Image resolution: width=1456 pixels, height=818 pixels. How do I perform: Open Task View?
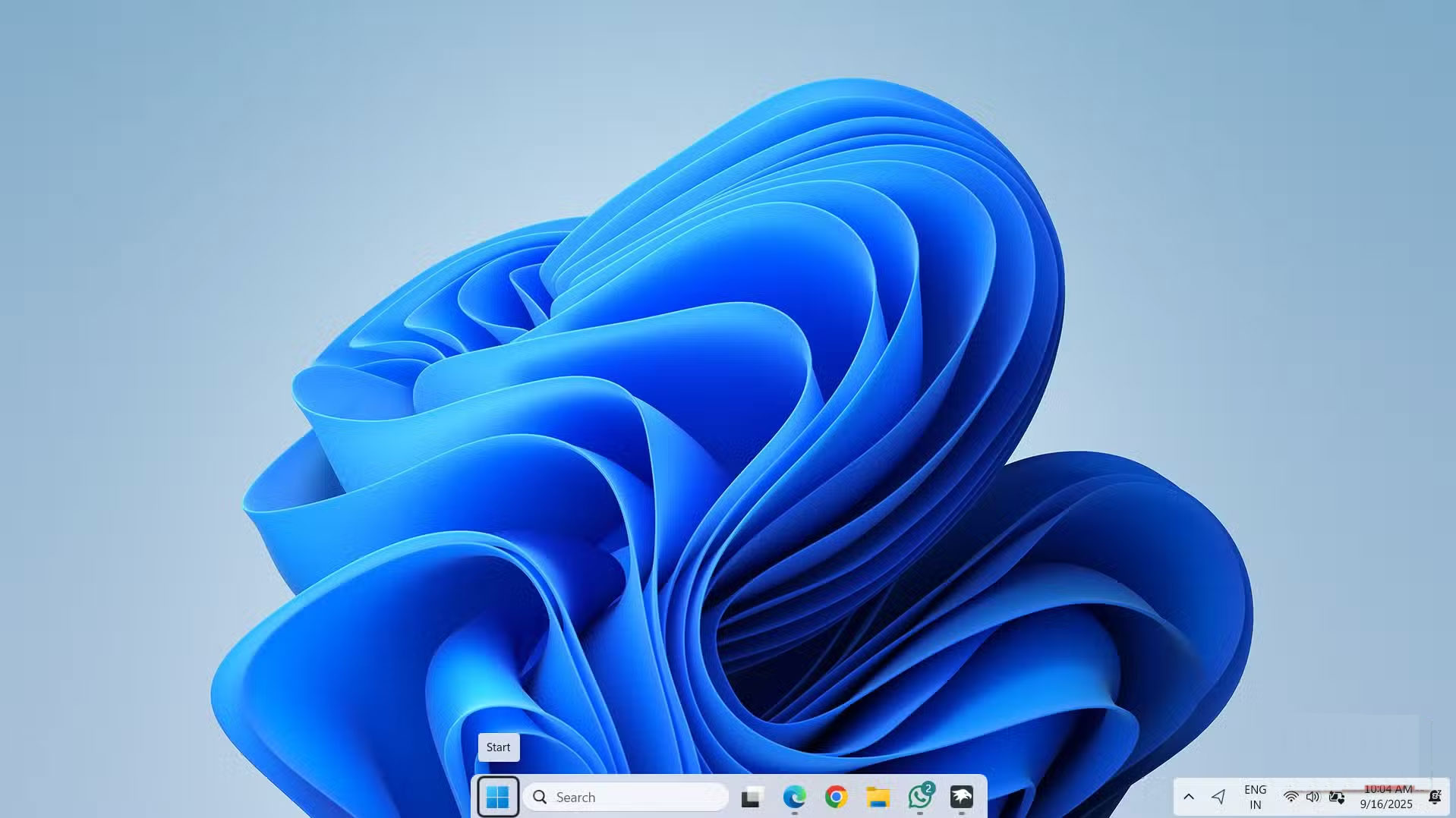(x=751, y=798)
